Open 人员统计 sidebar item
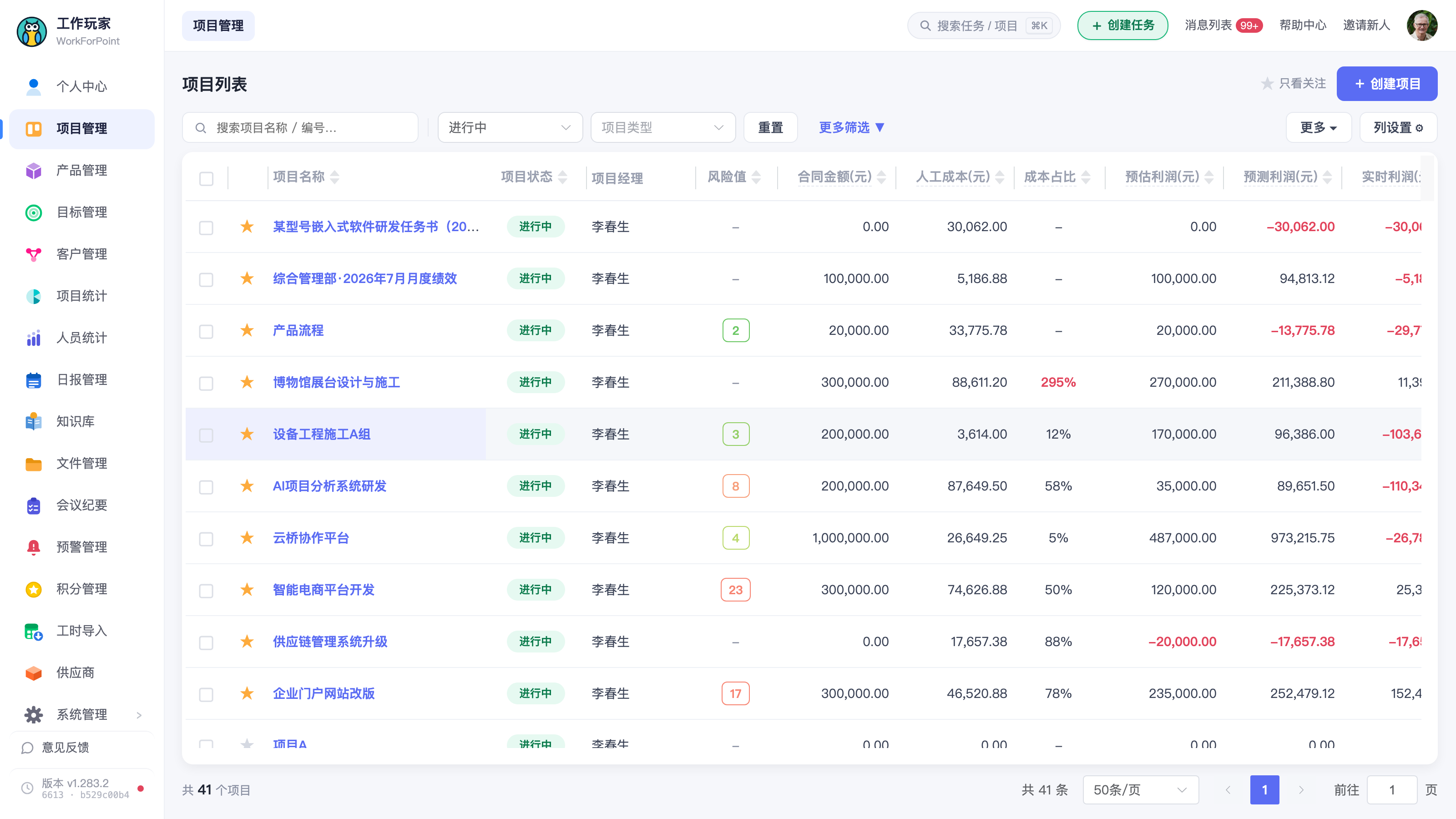The width and height of the screenshot is (1456, 819). click(x=81, y=338)
